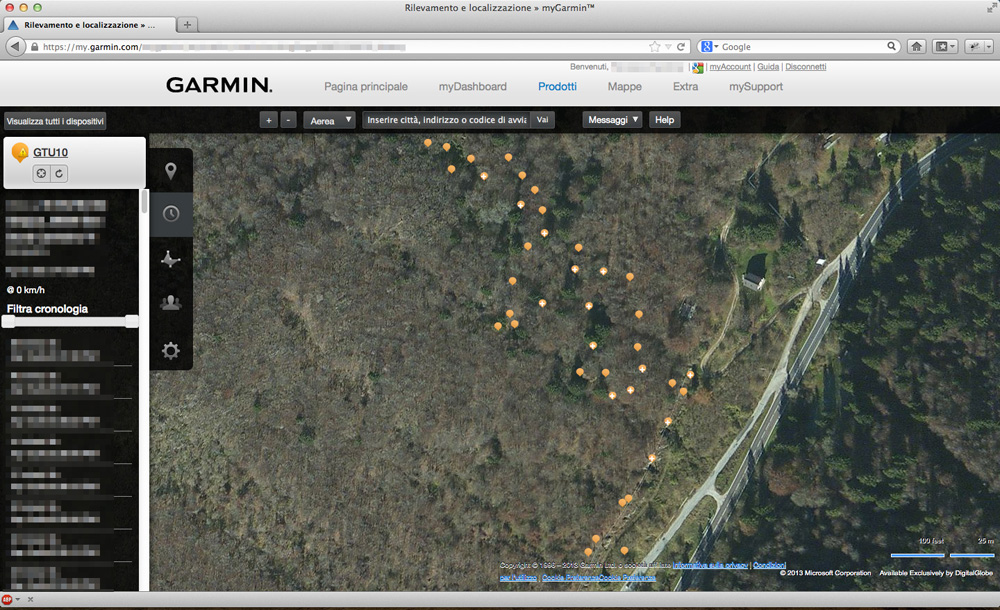Open Informativa sulla privacy link
Image resolution: width=1000 pixels, height=610 pixels.
[x=710, y=565]
